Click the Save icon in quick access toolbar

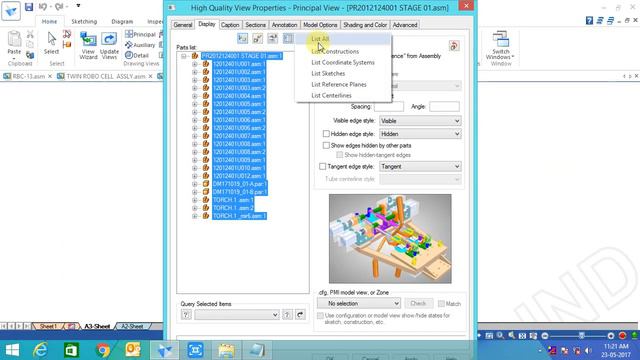coord(29,7)
